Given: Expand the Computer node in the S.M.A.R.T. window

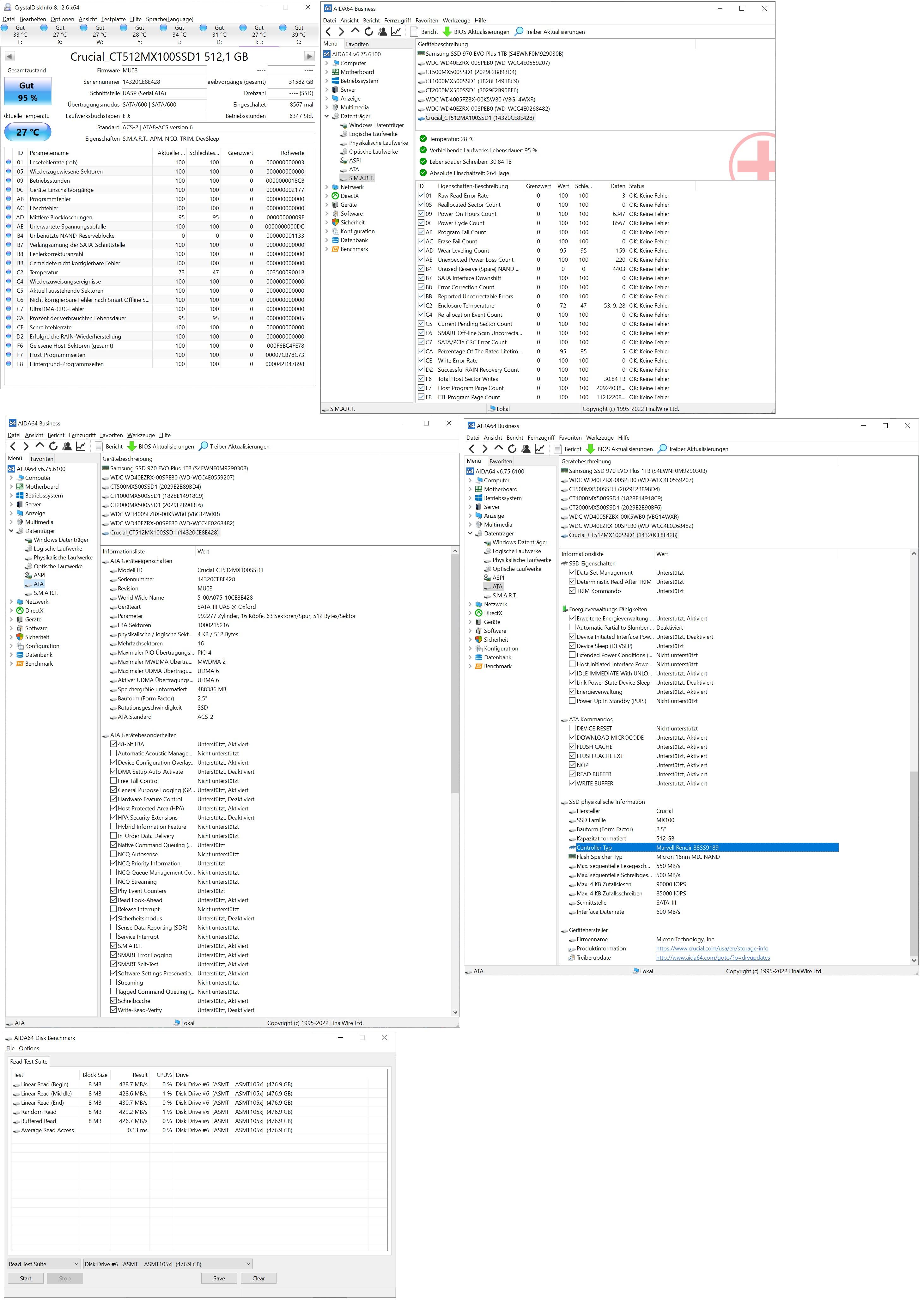Looking at the screenshot, I should point(327,63).
